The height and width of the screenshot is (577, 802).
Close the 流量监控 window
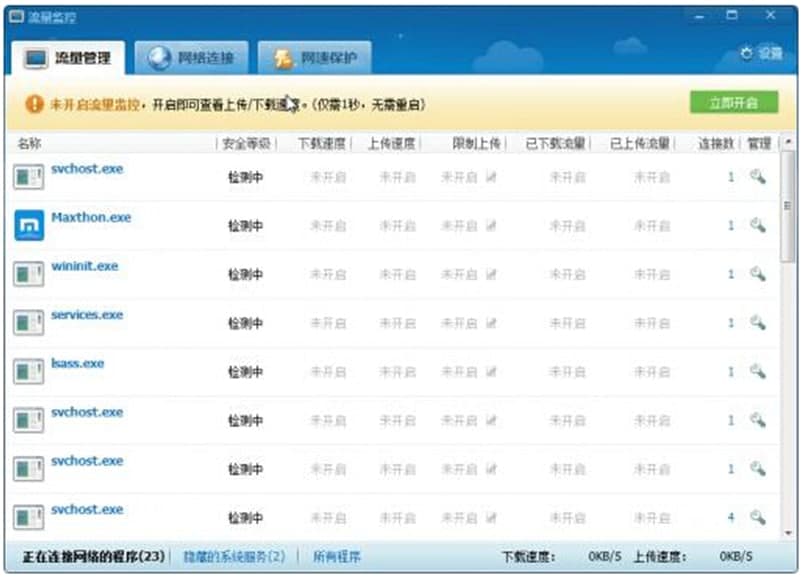coord(770,15)
